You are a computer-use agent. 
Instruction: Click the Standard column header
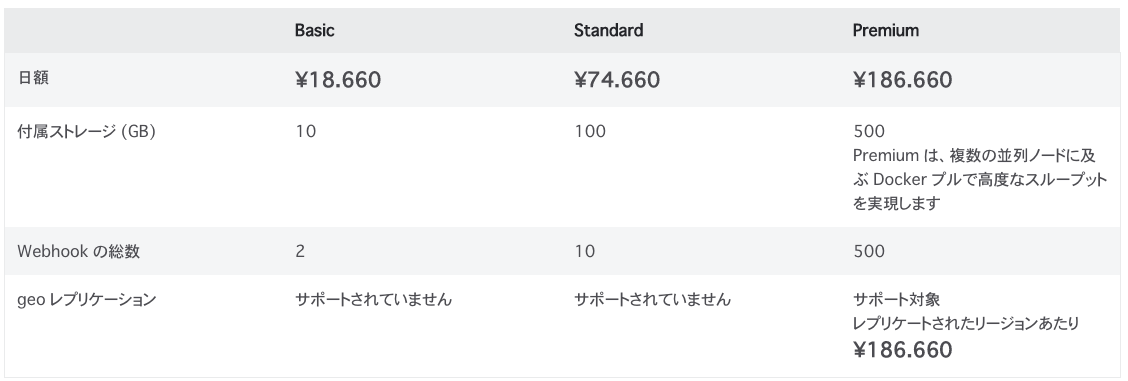[x=609, y=30]
